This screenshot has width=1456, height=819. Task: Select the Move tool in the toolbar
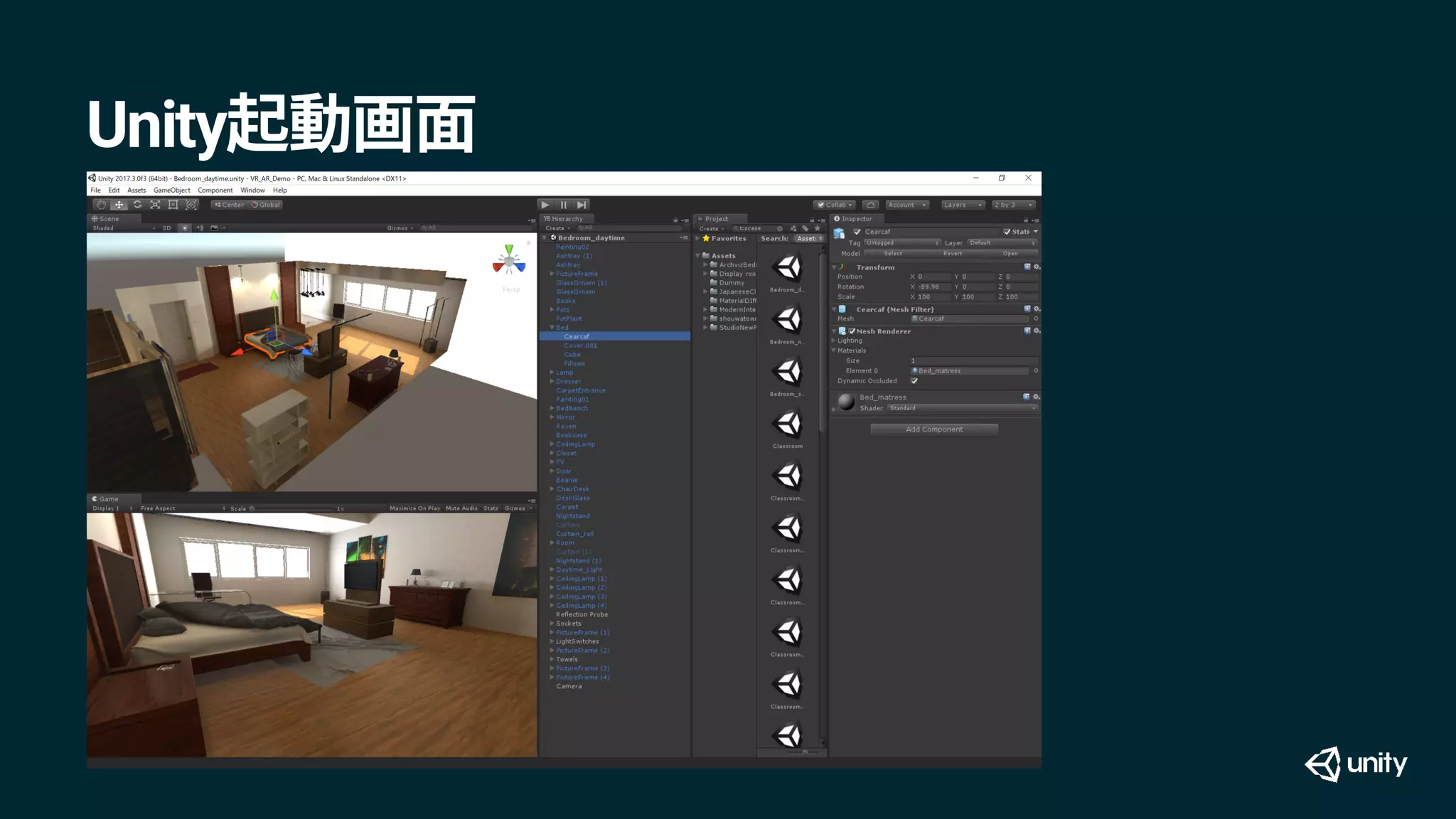(x=119, y=205)
